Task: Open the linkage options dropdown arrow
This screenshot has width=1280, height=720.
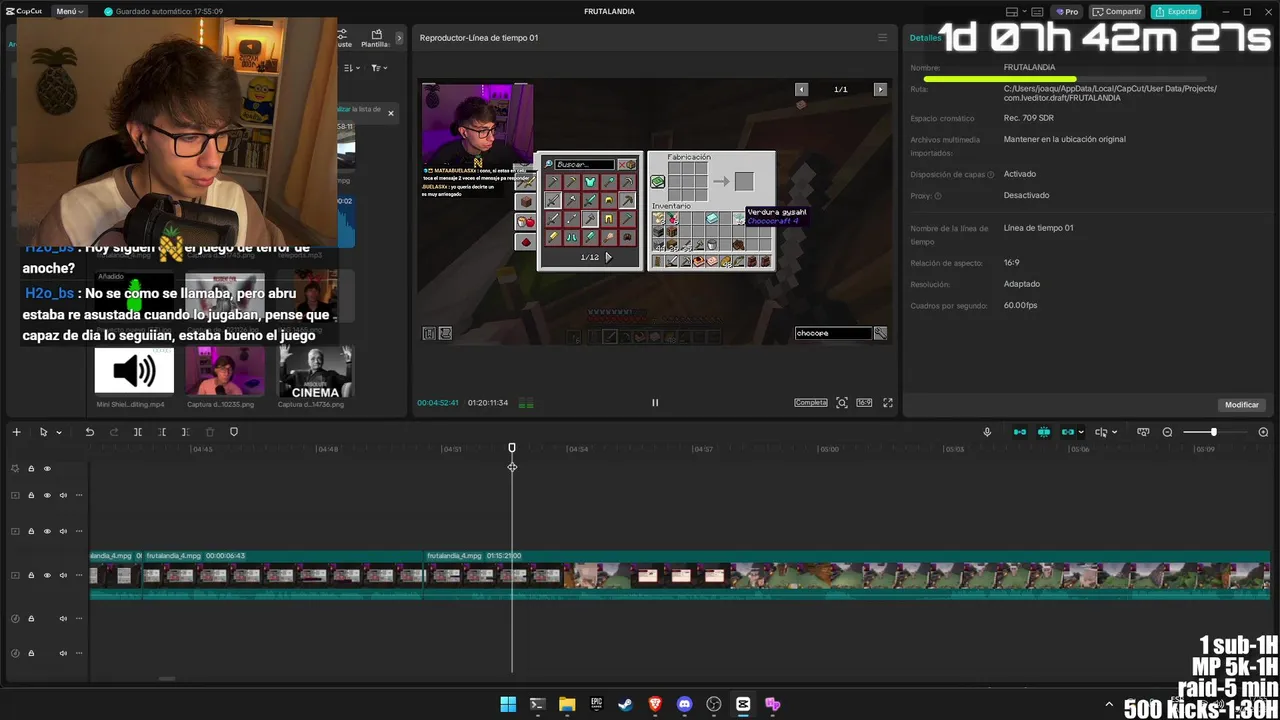Action: 1081,433
